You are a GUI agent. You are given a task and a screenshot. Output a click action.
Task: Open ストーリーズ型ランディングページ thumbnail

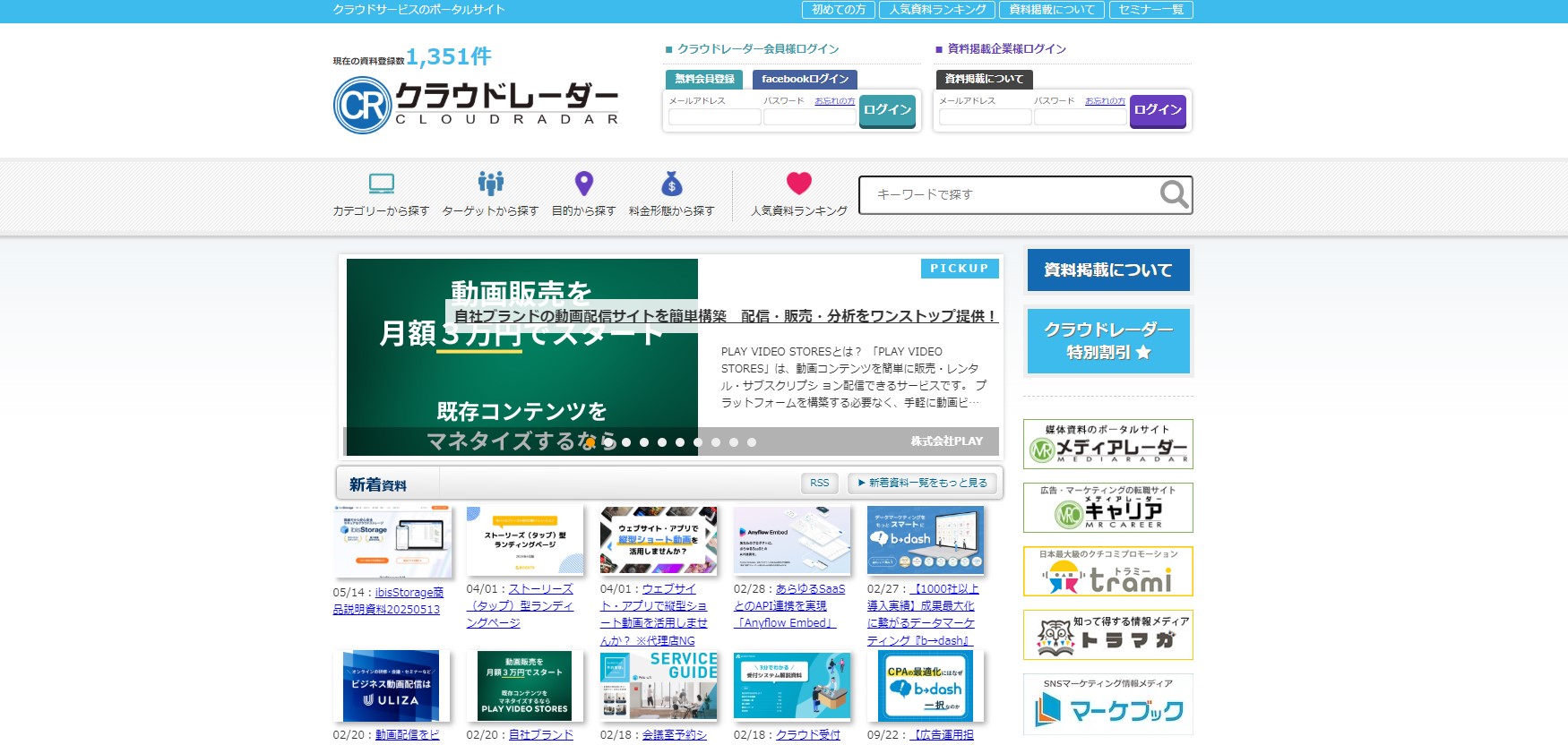pyautogui.click(x=525, y=541)
